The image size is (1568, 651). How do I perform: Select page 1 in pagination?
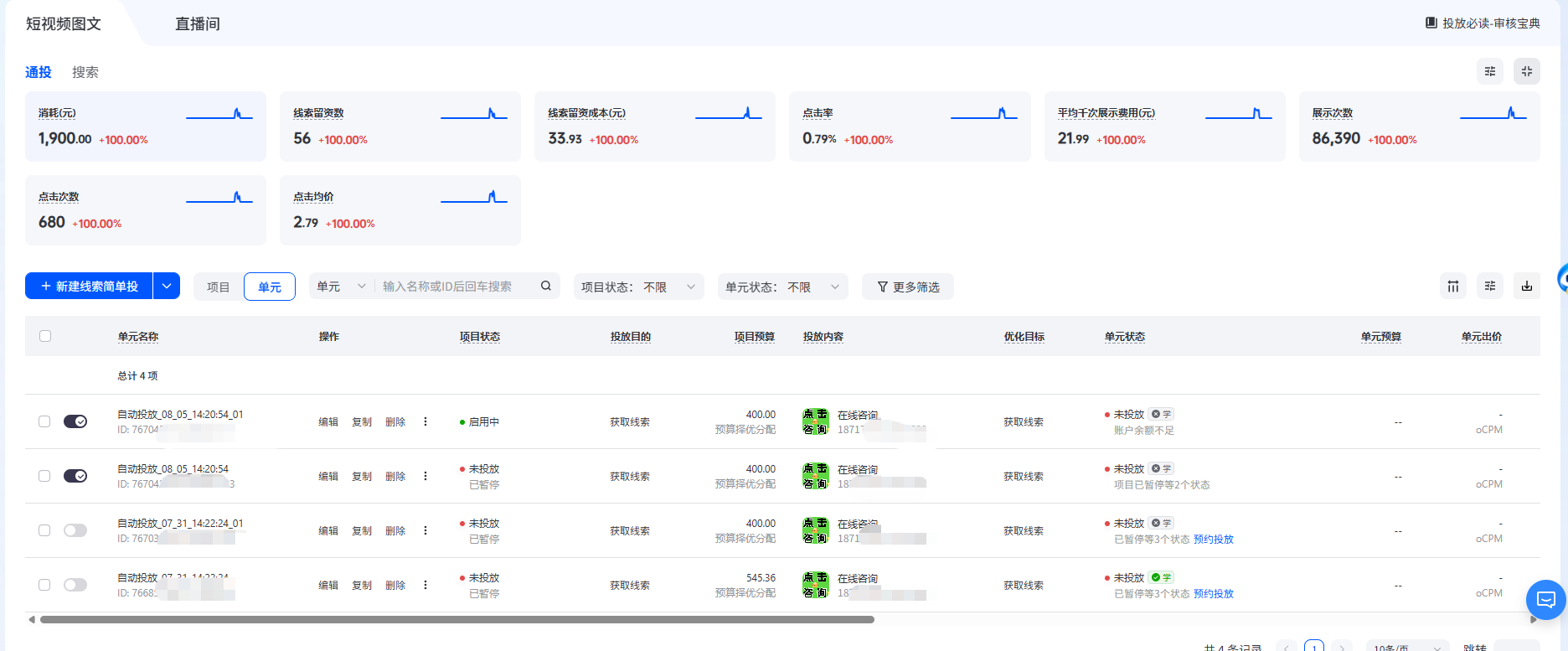(x=1314, y=647)
